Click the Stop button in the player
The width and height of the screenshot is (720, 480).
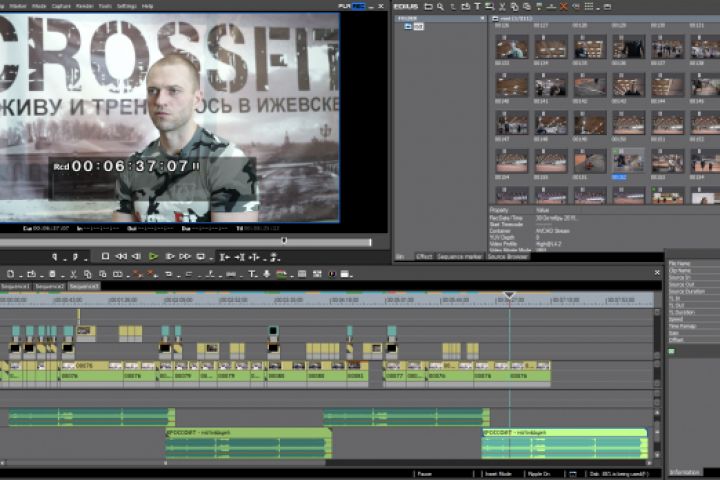pos(105,256)
